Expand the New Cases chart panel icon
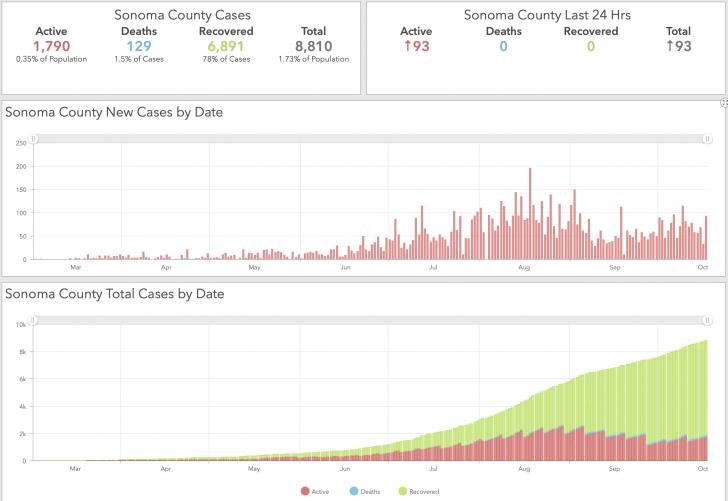The width and height of the screenshot is (728, 501). (724, 103)
